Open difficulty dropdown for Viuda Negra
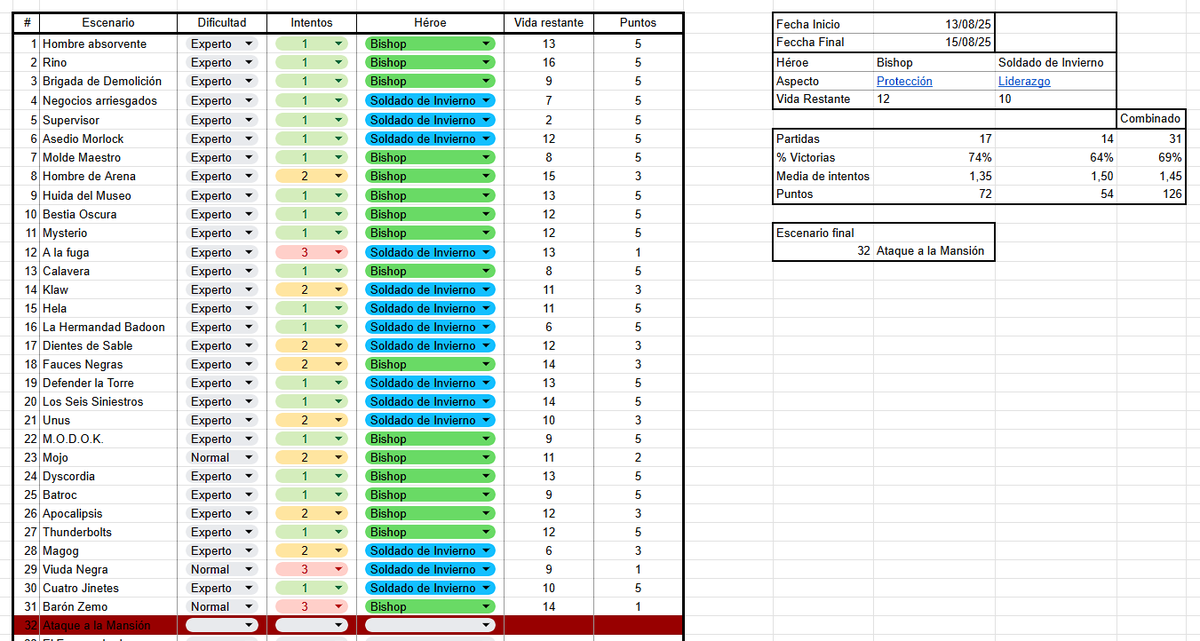The height and width of the screenshot is (641, 1200). coord(222,569)
